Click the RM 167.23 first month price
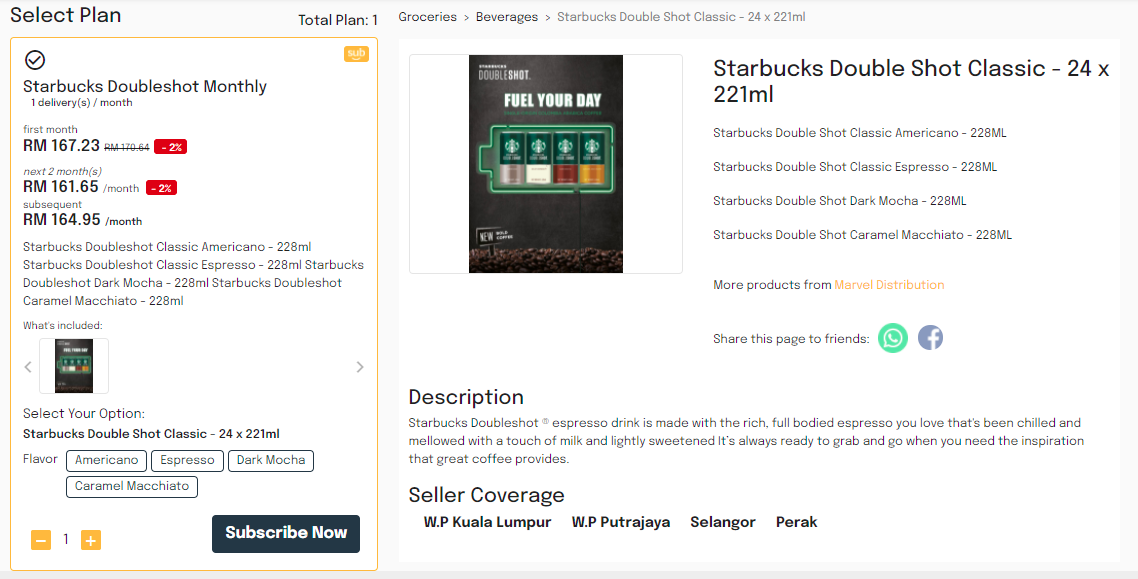 (x=62, y=145)
